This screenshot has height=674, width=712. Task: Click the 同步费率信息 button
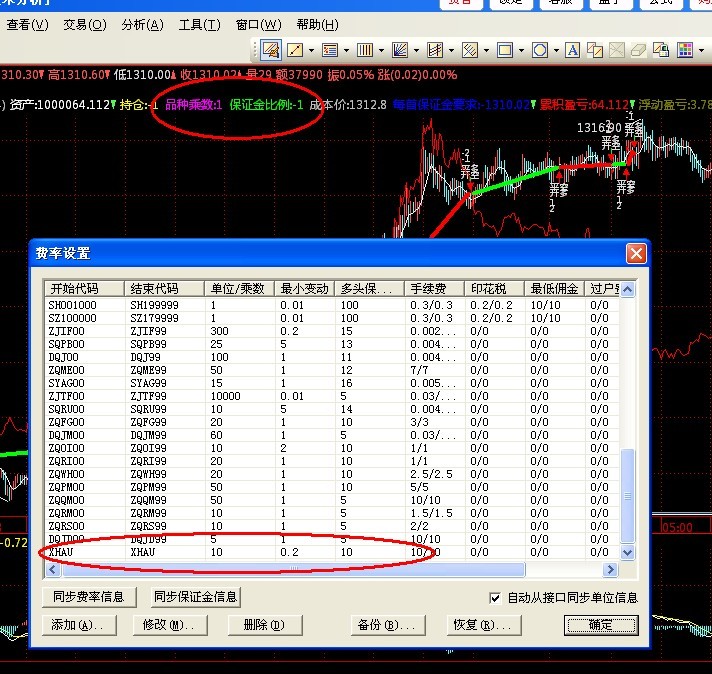(x=89, y=597)
